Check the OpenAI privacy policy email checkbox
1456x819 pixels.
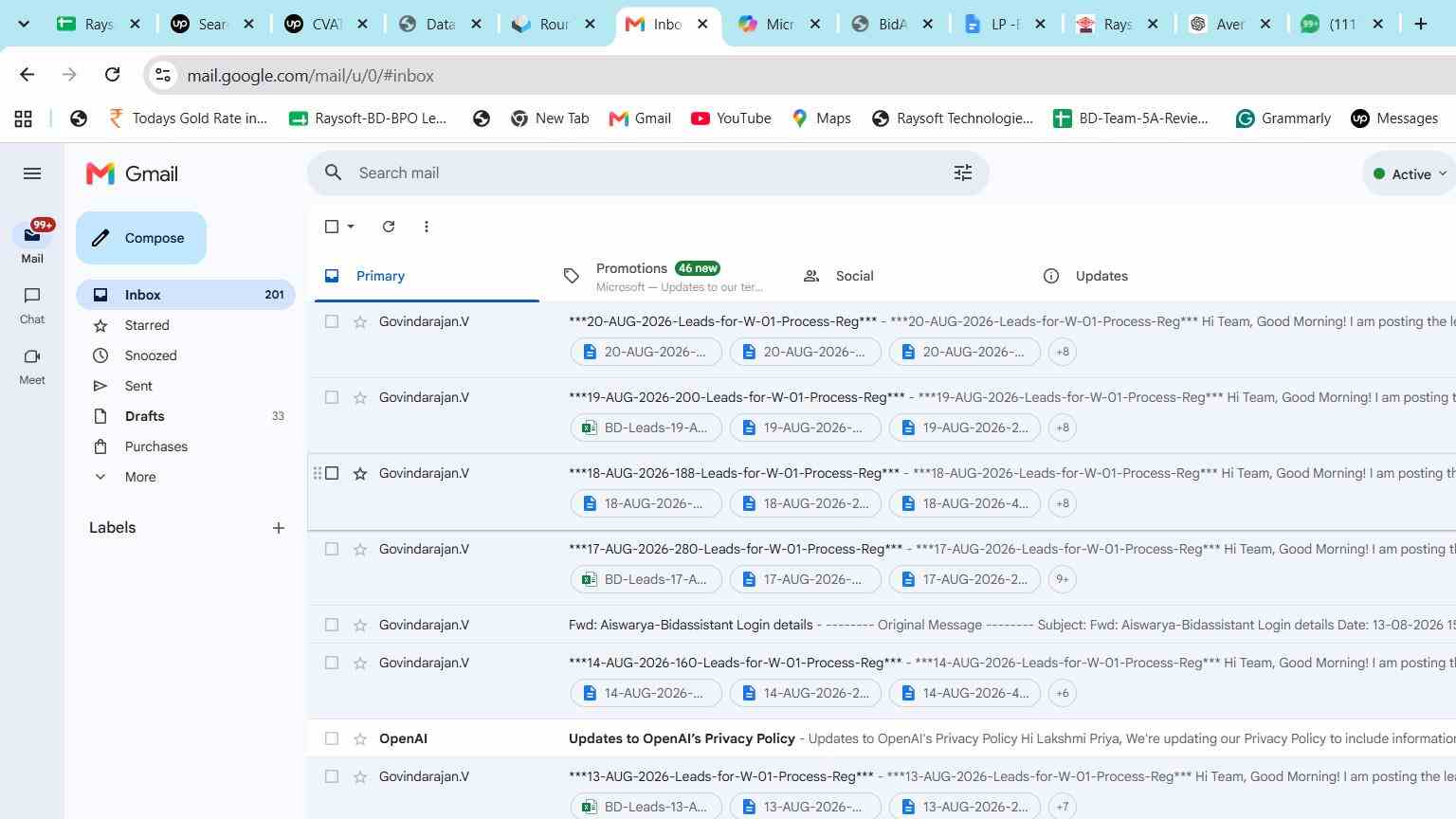point(332,738)
